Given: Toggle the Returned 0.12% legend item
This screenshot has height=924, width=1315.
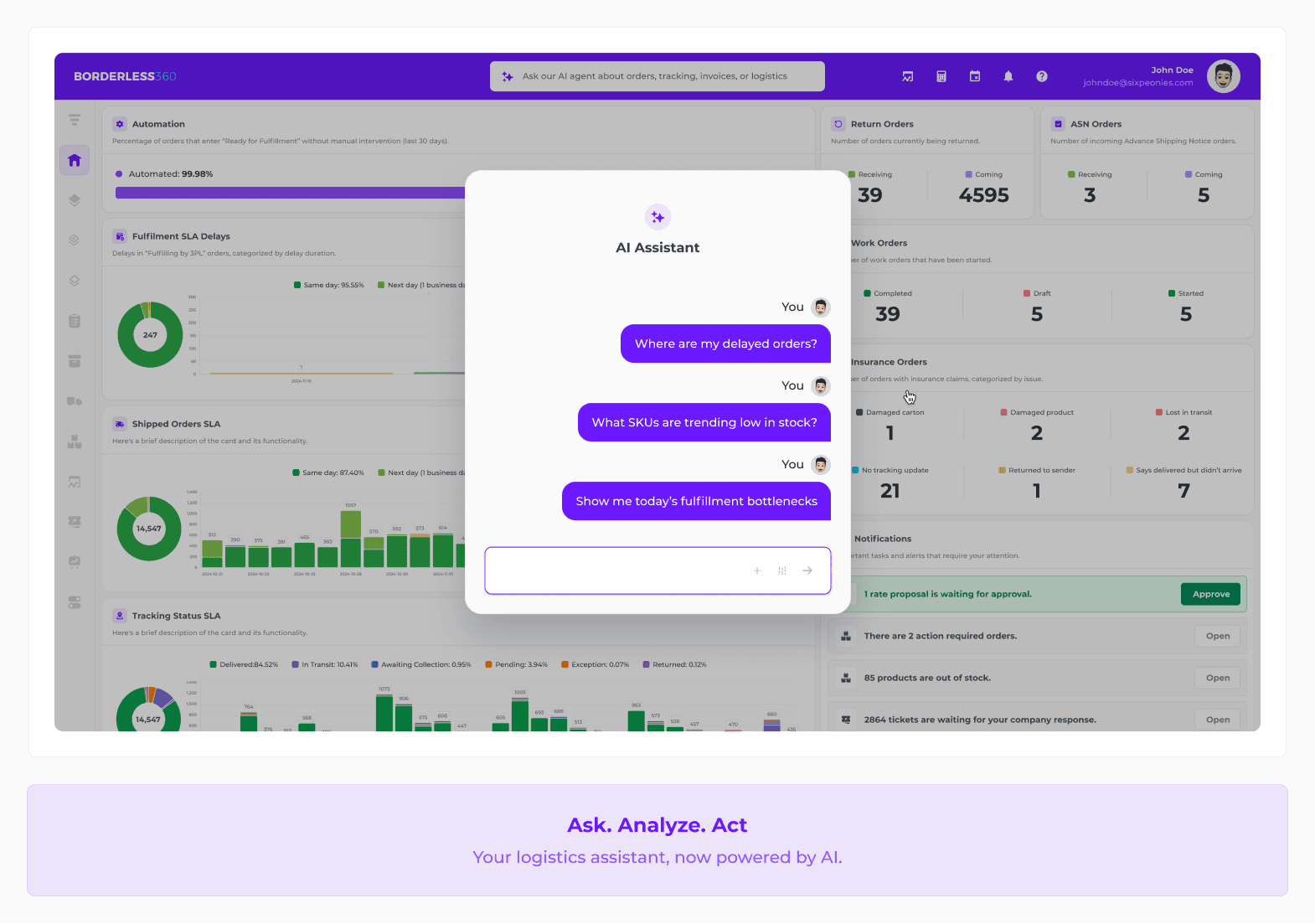Looking at the screenshot, I should 675,664.
